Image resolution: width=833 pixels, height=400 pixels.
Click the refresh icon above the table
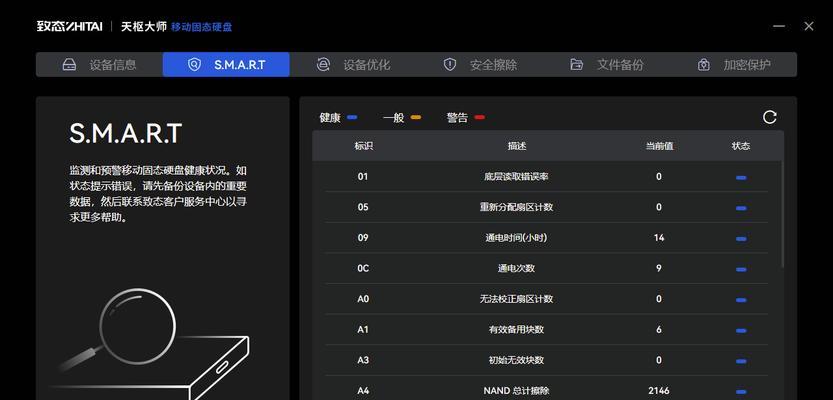click(770, 117)
